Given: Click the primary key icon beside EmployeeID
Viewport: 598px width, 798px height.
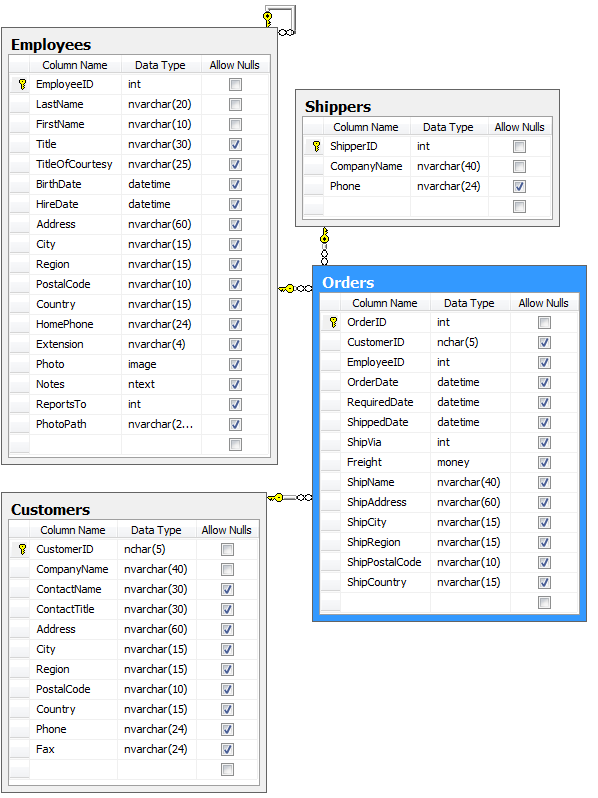Looking at the screenshot, I should [x=22, y=84].
